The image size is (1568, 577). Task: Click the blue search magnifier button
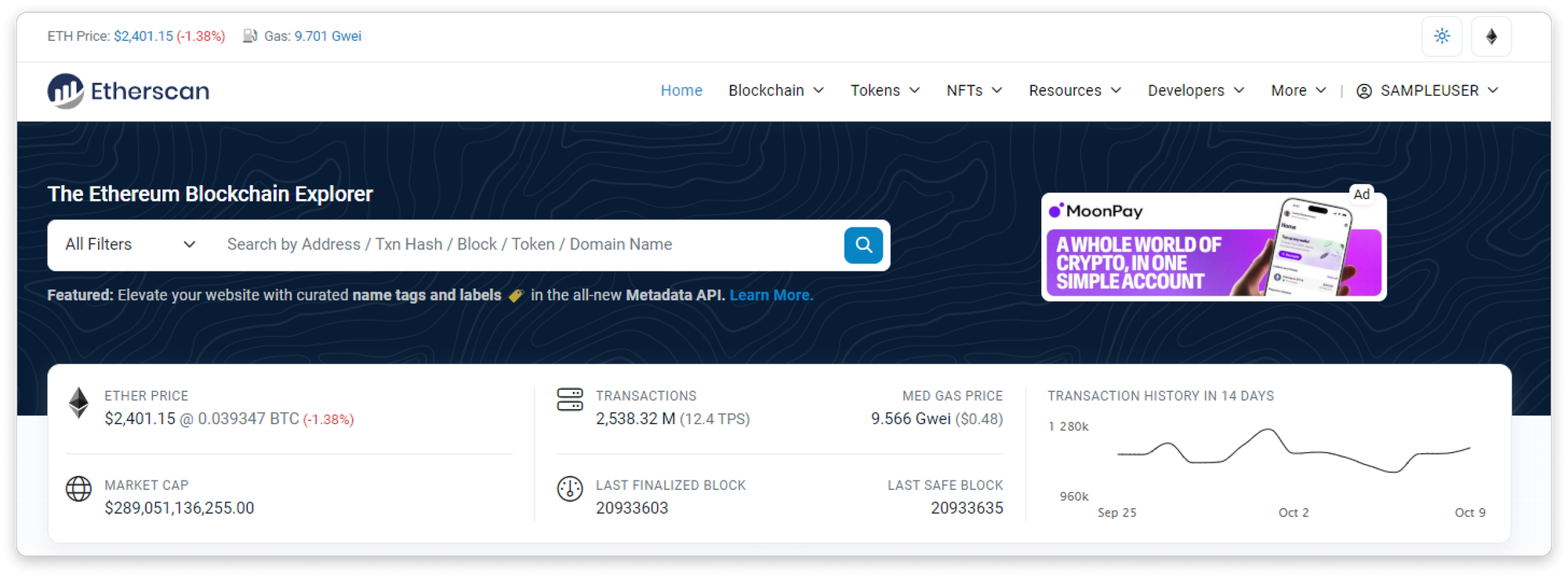863,245
